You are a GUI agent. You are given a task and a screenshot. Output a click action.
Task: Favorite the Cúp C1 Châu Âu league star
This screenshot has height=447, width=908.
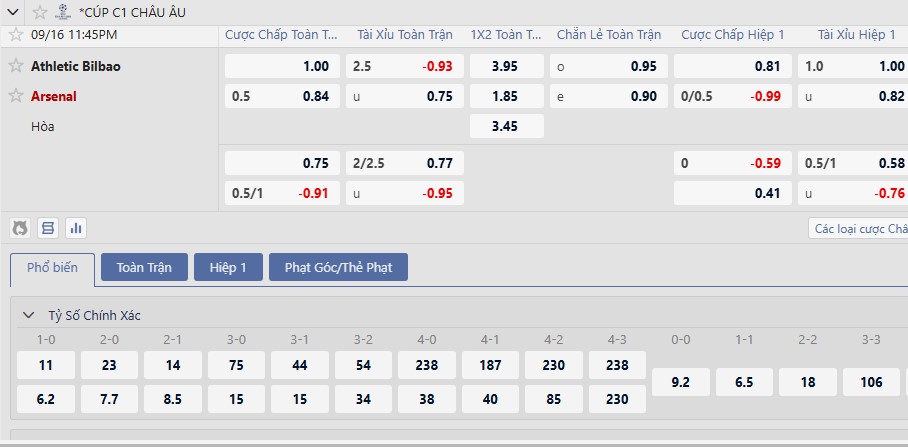click(x=39, y=12)
